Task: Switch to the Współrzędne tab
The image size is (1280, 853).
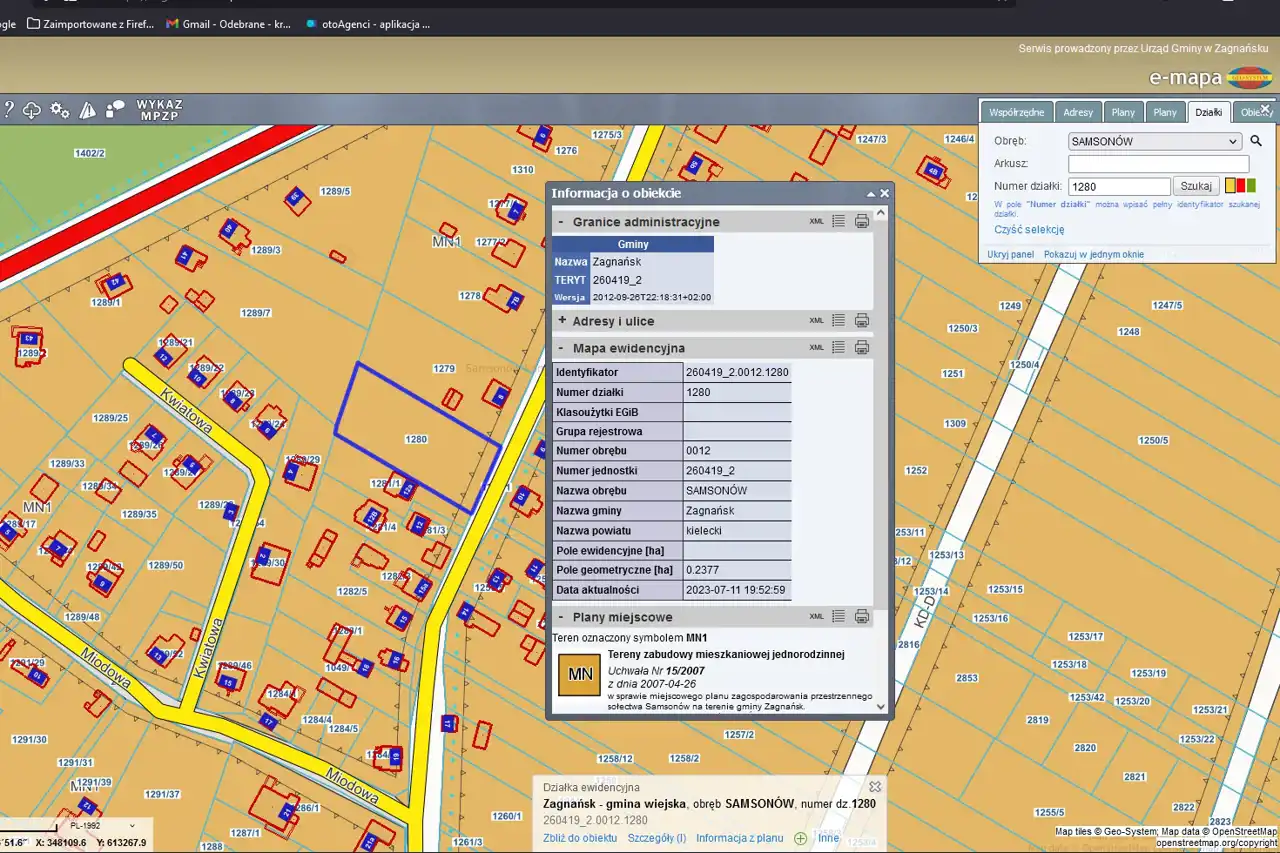Action: pos(1017,112)
